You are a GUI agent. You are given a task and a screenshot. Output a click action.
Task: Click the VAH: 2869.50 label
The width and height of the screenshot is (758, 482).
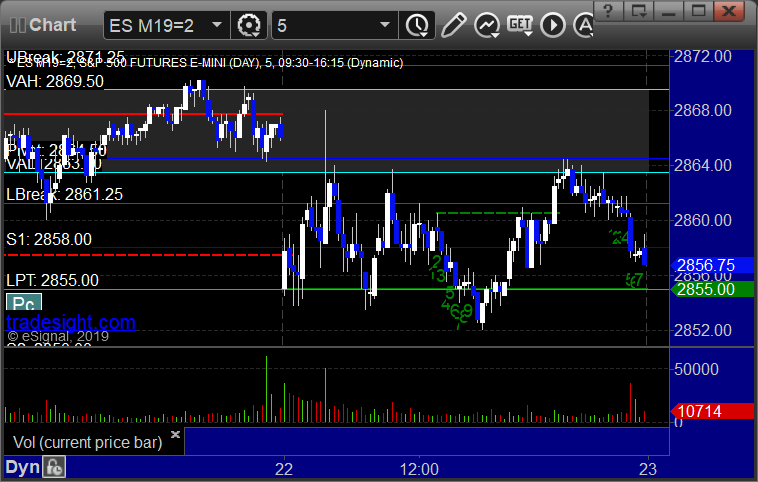tap(55, 81)
